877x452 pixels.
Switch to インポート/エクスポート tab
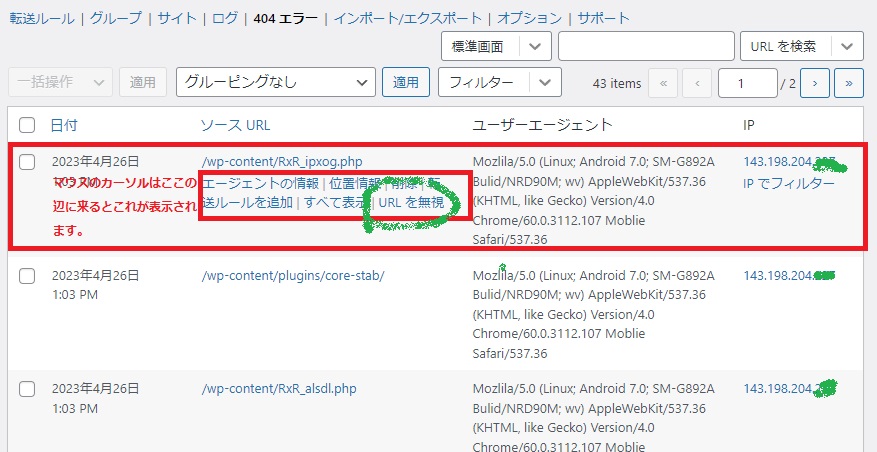click(x=410, y=18)
